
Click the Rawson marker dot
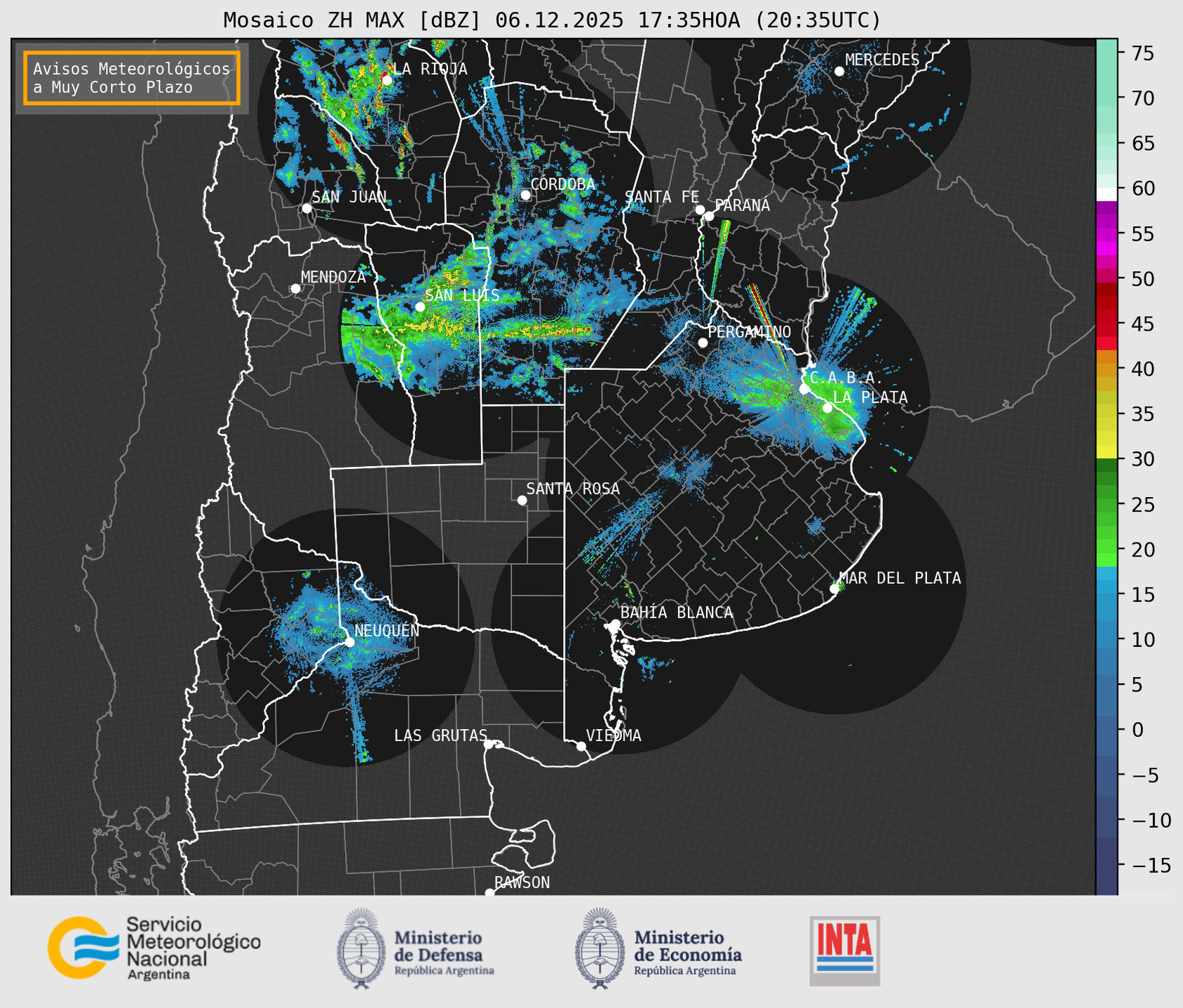489,893
